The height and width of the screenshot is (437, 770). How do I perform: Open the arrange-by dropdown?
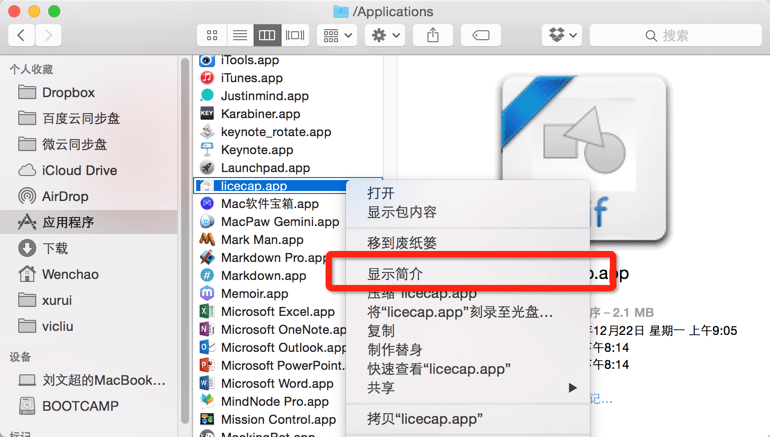point(337,35)
